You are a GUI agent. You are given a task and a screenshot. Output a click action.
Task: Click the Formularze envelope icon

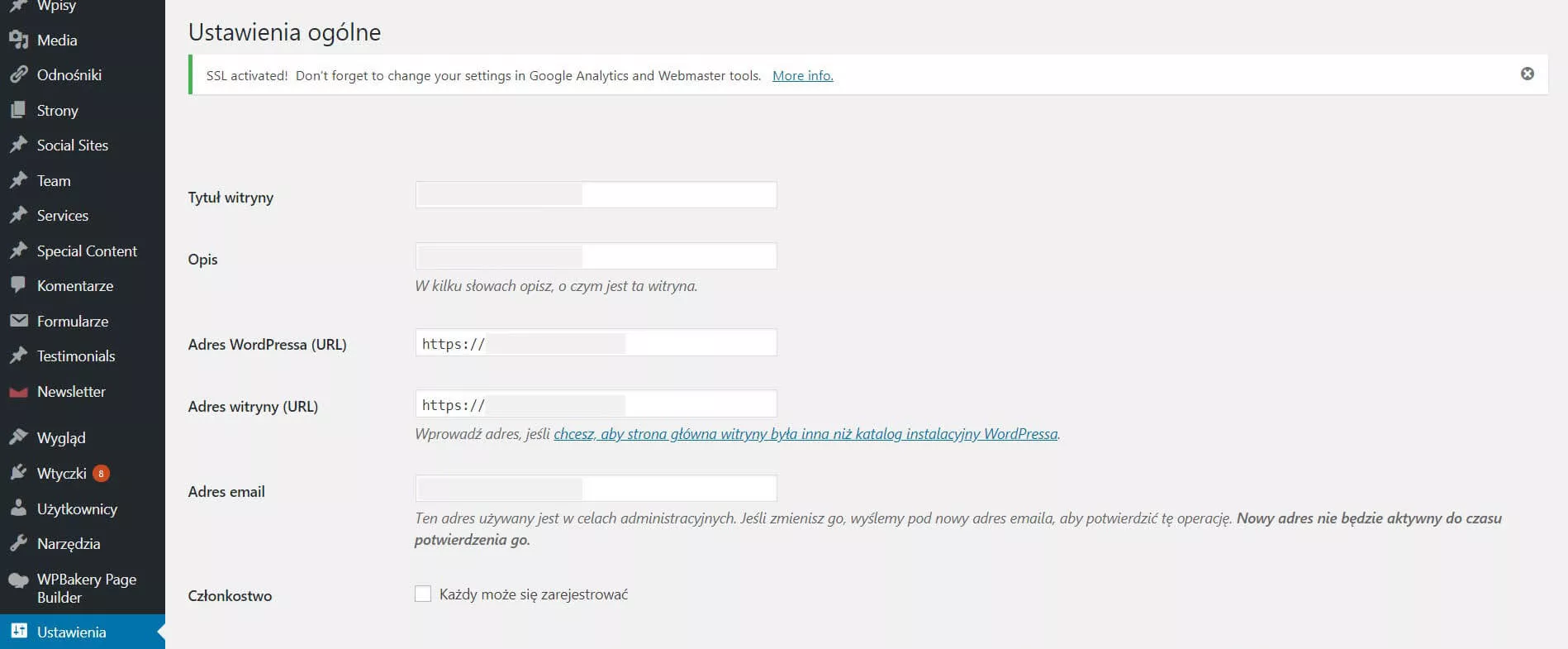[18, 321]
